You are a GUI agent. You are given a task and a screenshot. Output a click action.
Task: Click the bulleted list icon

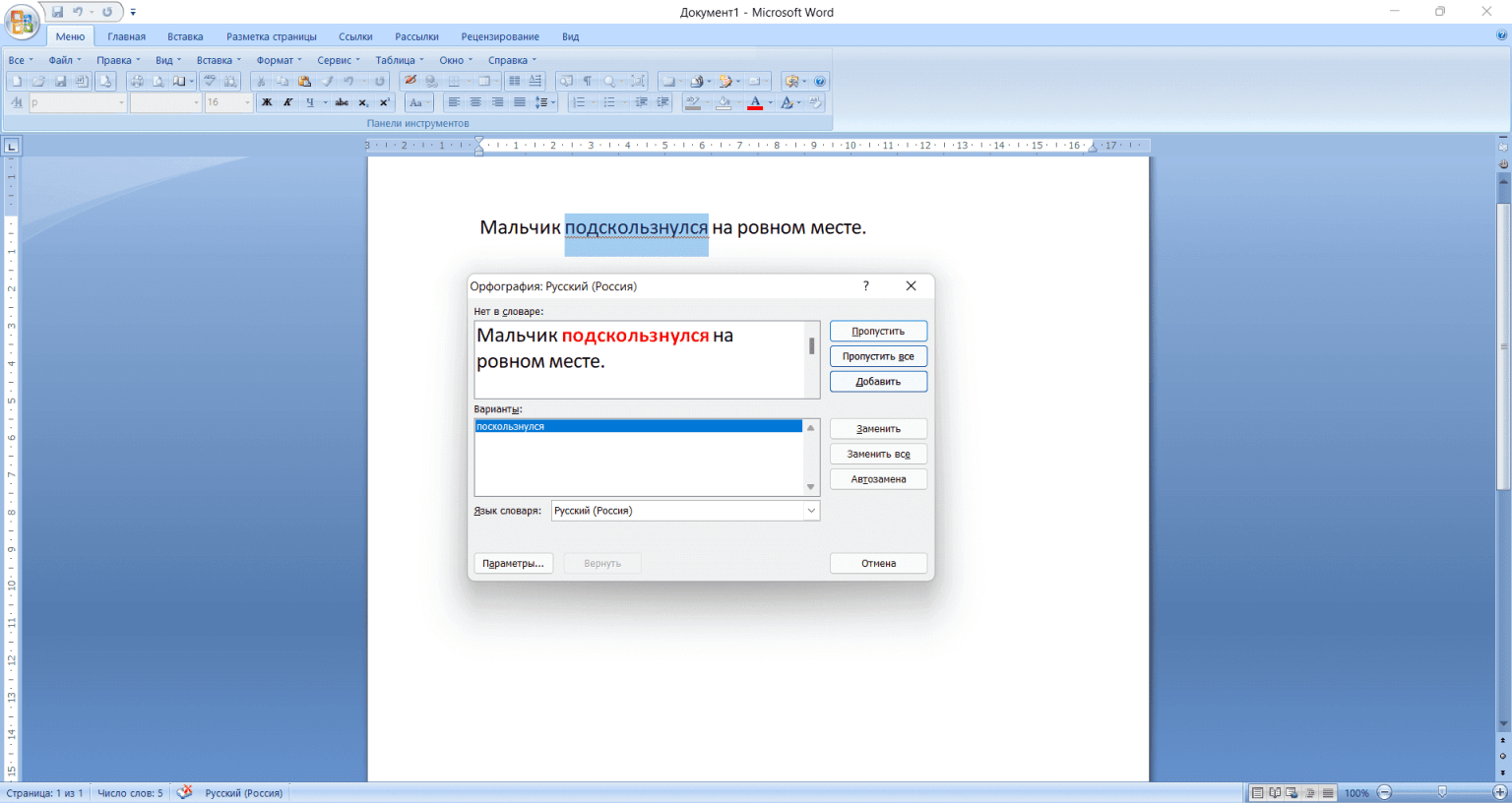click(609, 102)
